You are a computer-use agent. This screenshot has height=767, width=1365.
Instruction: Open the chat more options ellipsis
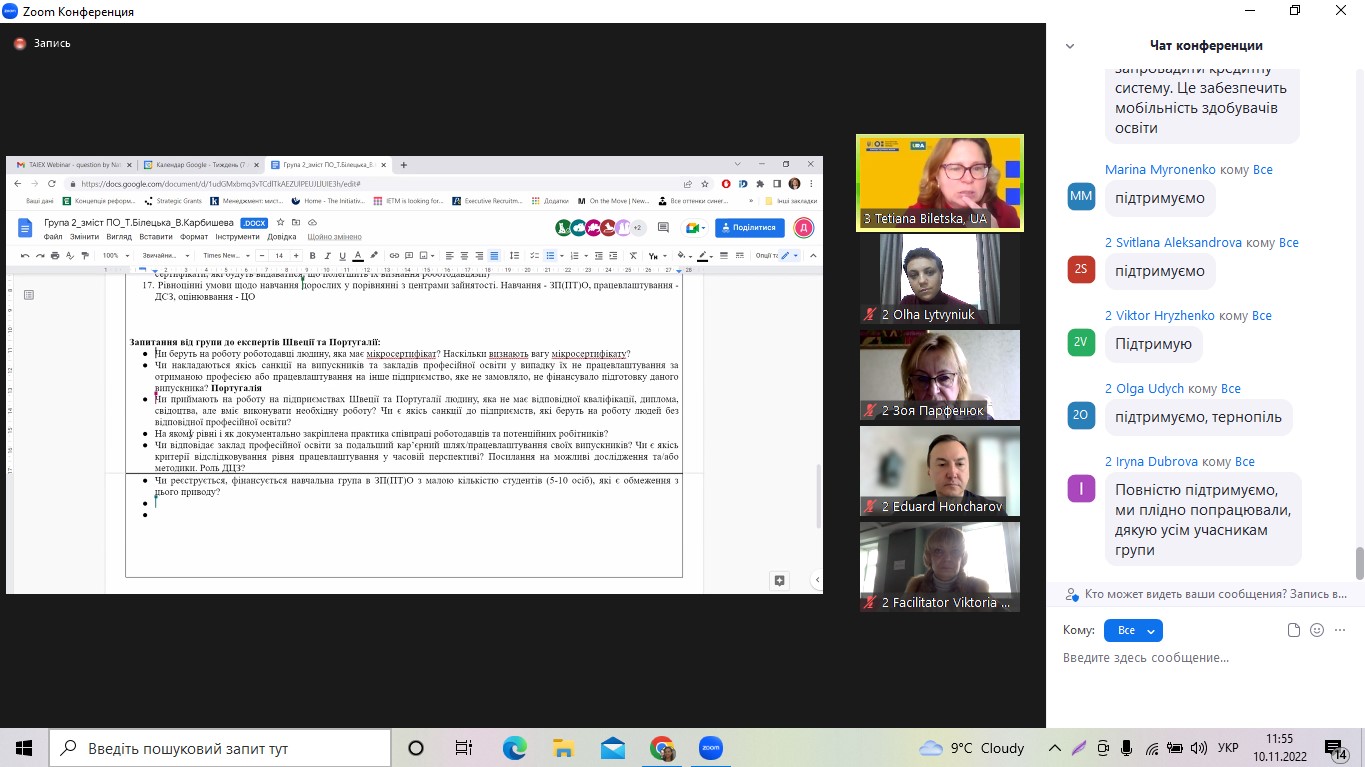(x=1340, y=630)
